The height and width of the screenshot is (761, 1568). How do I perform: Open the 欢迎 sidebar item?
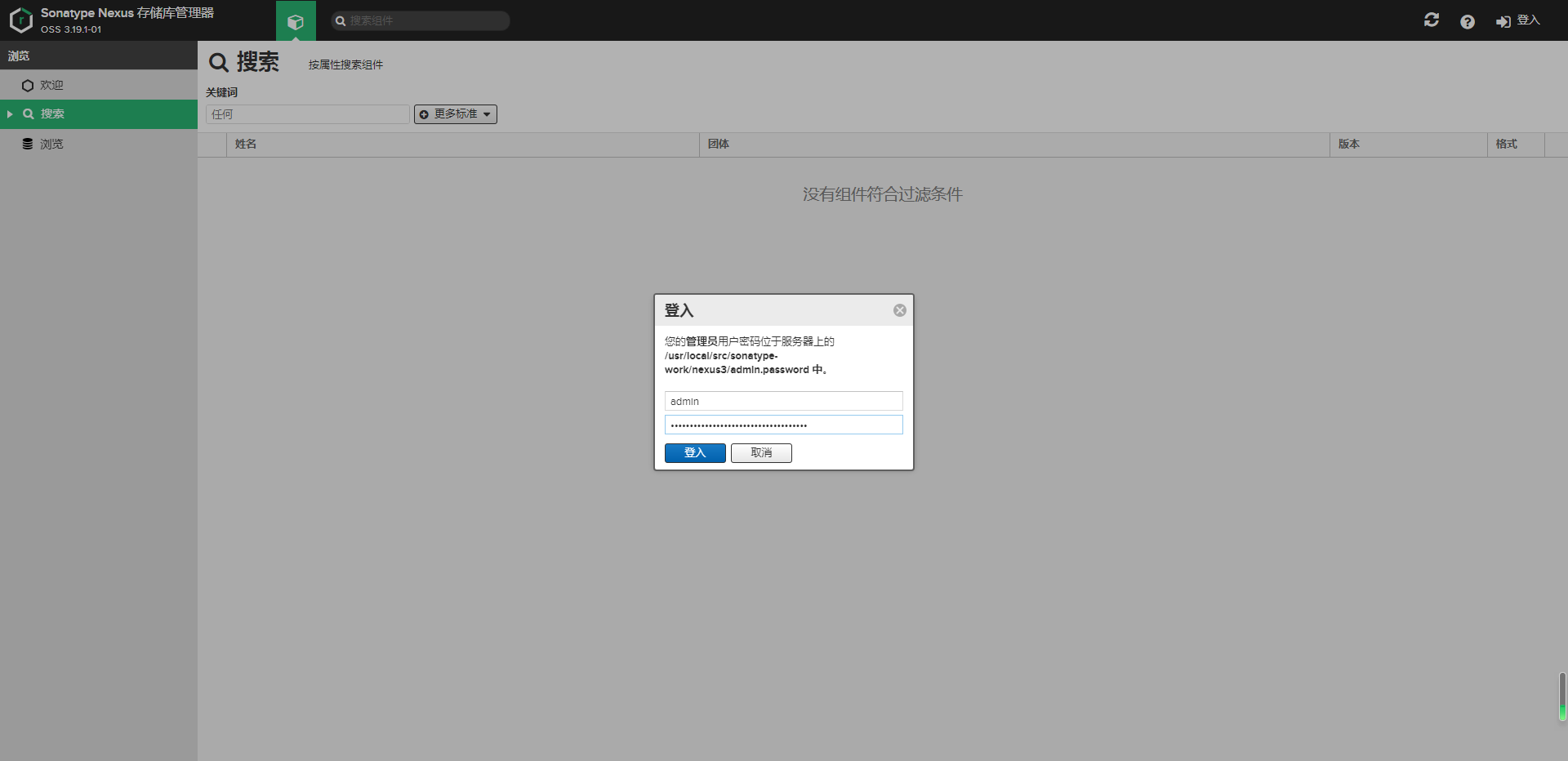point(99,85)
